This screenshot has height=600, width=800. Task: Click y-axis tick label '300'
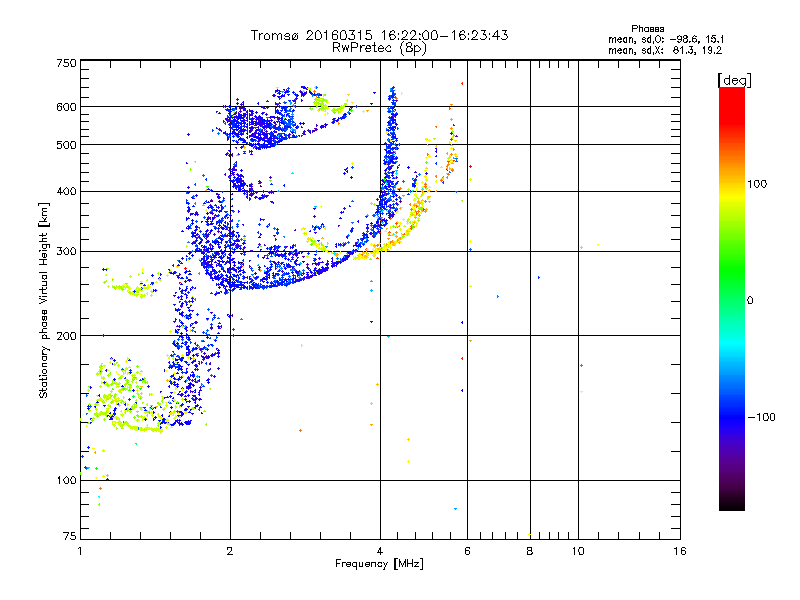click(66, 252)
